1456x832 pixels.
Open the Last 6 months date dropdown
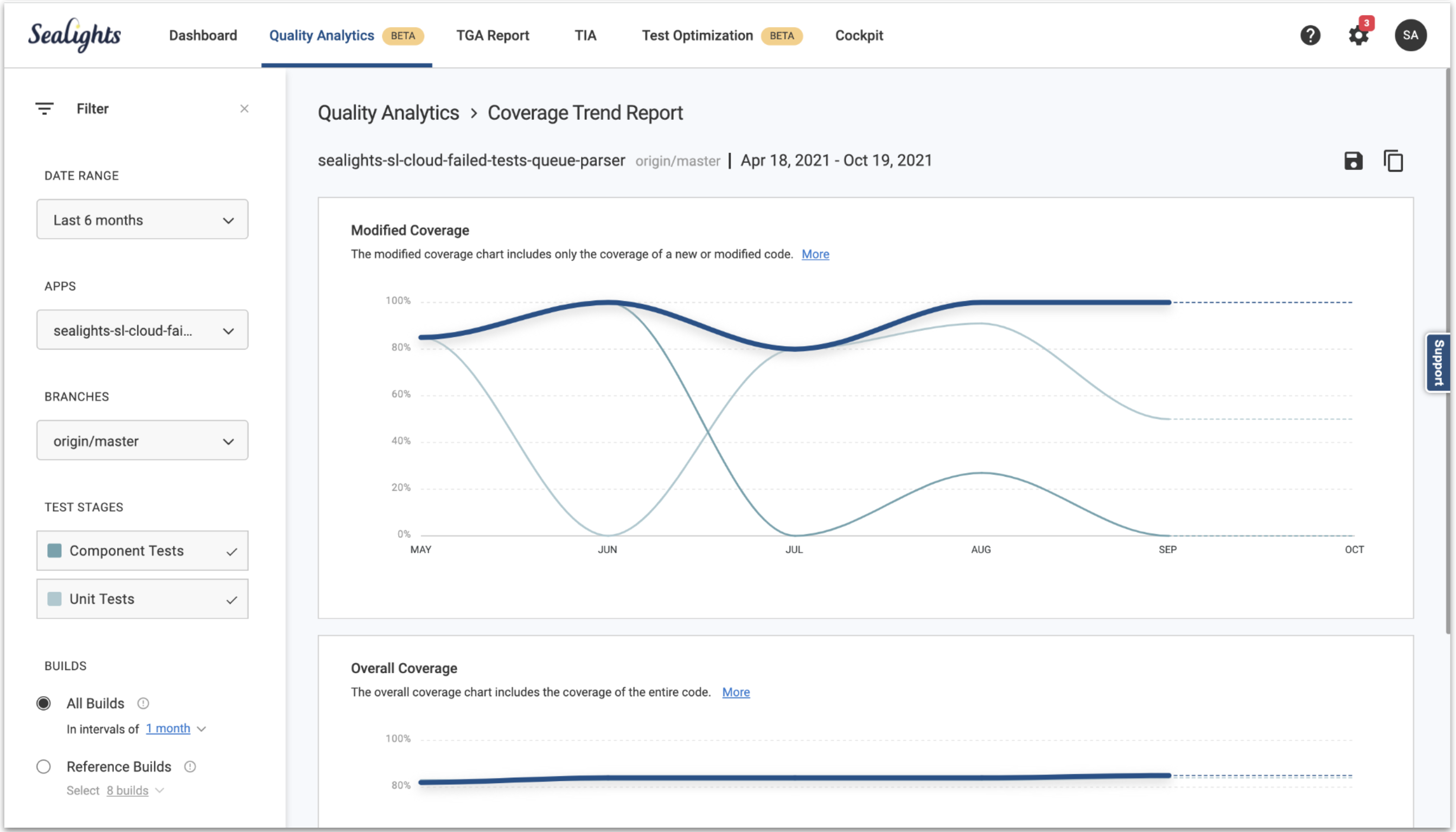(142, 220)
